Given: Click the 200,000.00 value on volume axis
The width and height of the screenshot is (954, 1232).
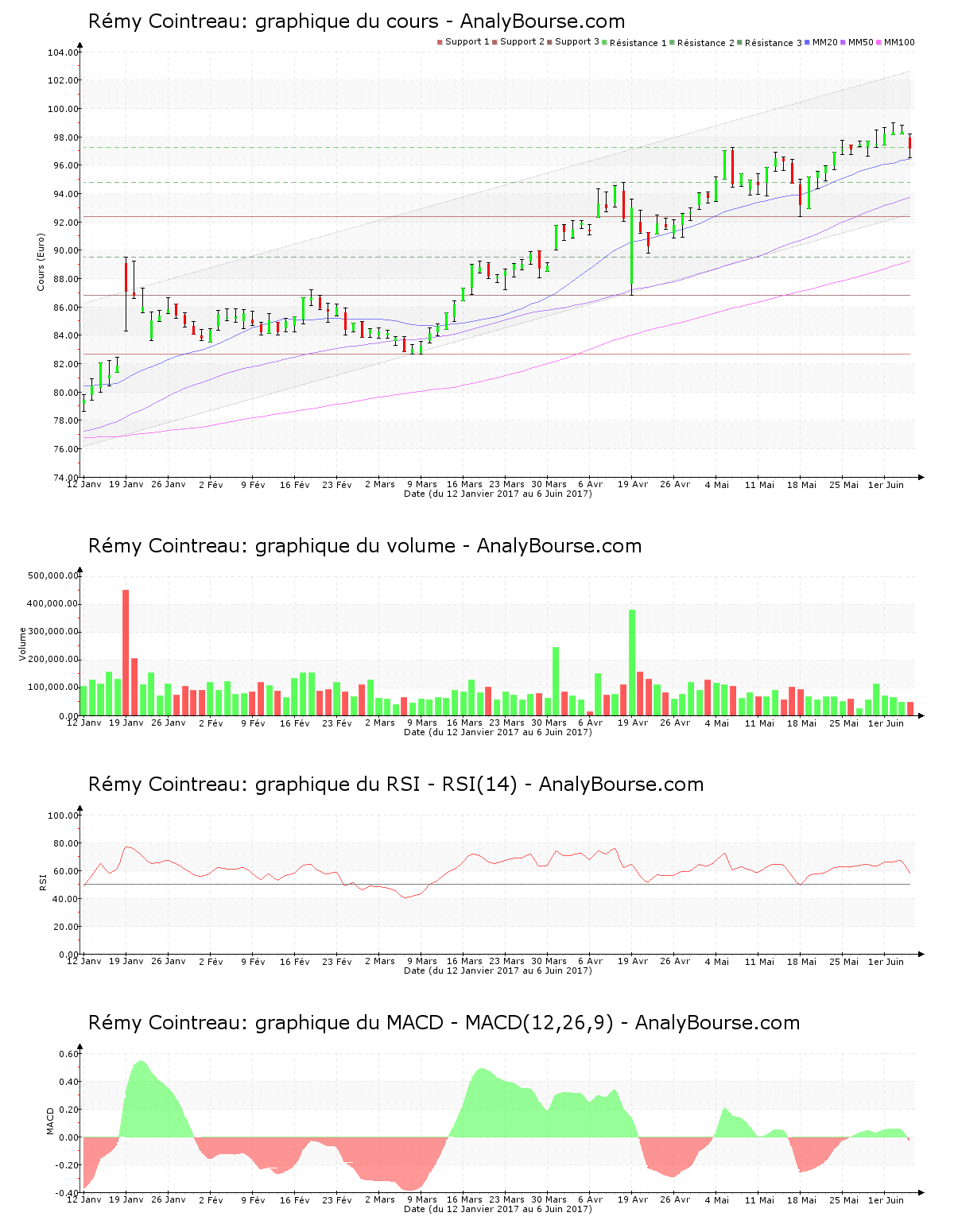Looking at the screenshot, I should 52,660.
